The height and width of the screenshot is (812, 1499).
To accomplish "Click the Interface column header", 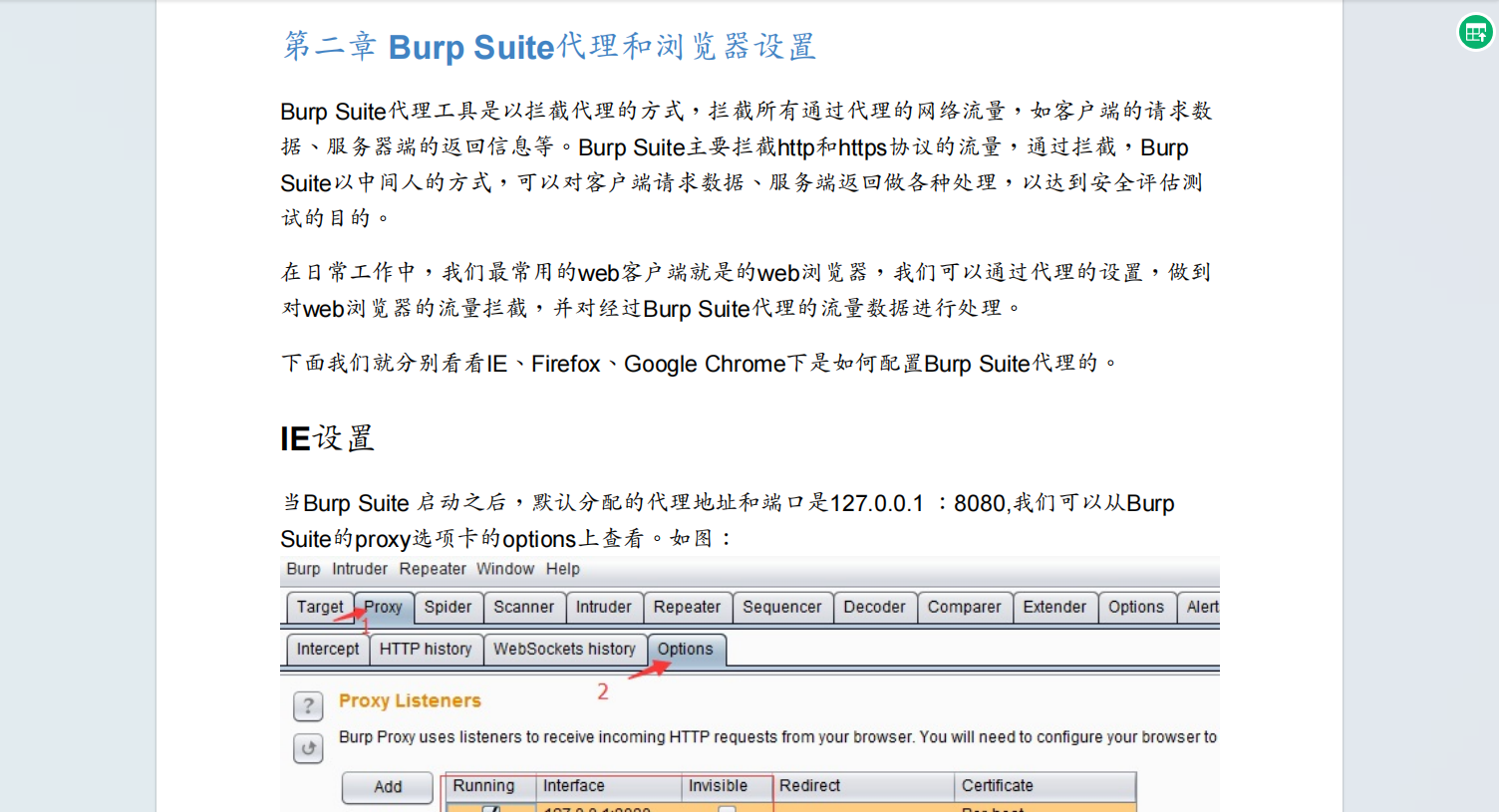I will pyautogui.click(x=609, y=786).
